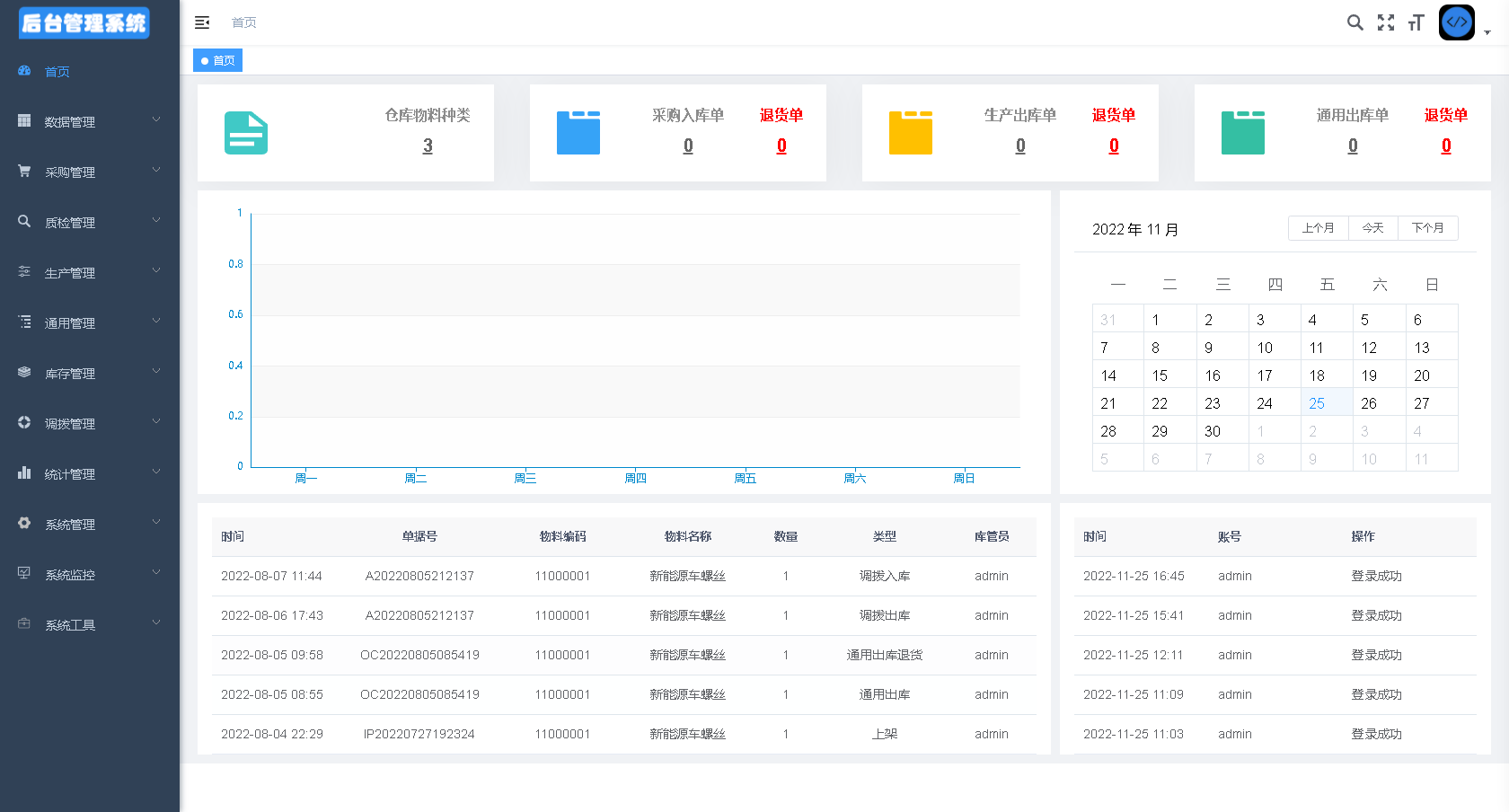Open the 采购入库单 count link

(x=688, y=146)
